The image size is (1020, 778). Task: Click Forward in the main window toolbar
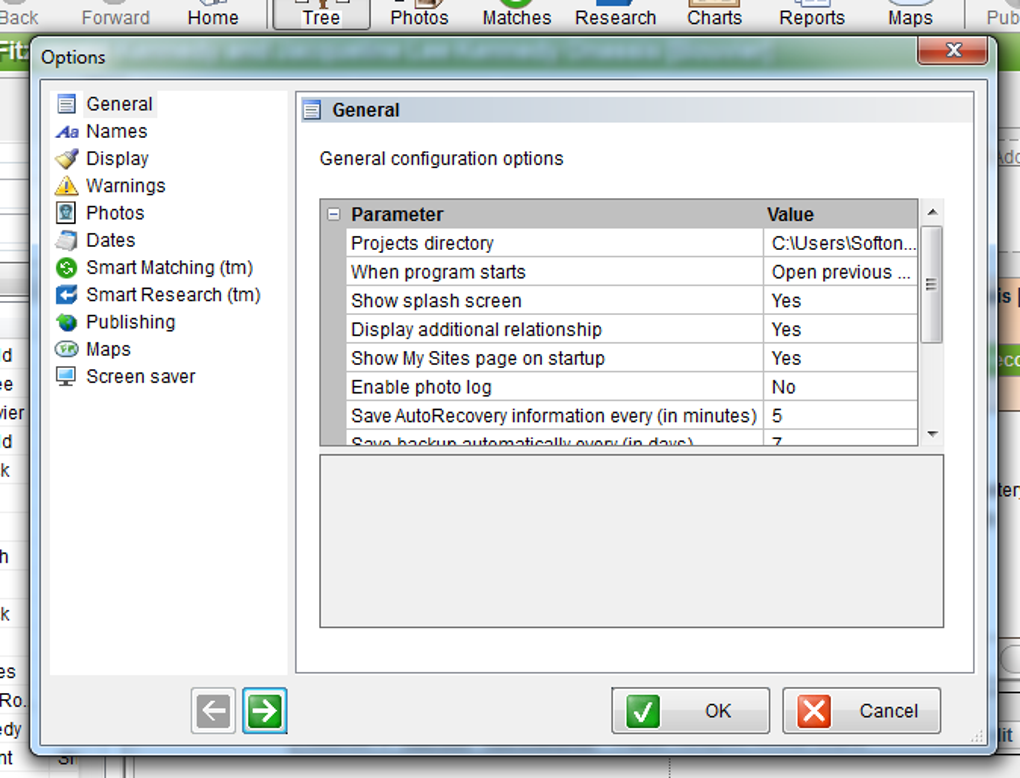(116, 16)
